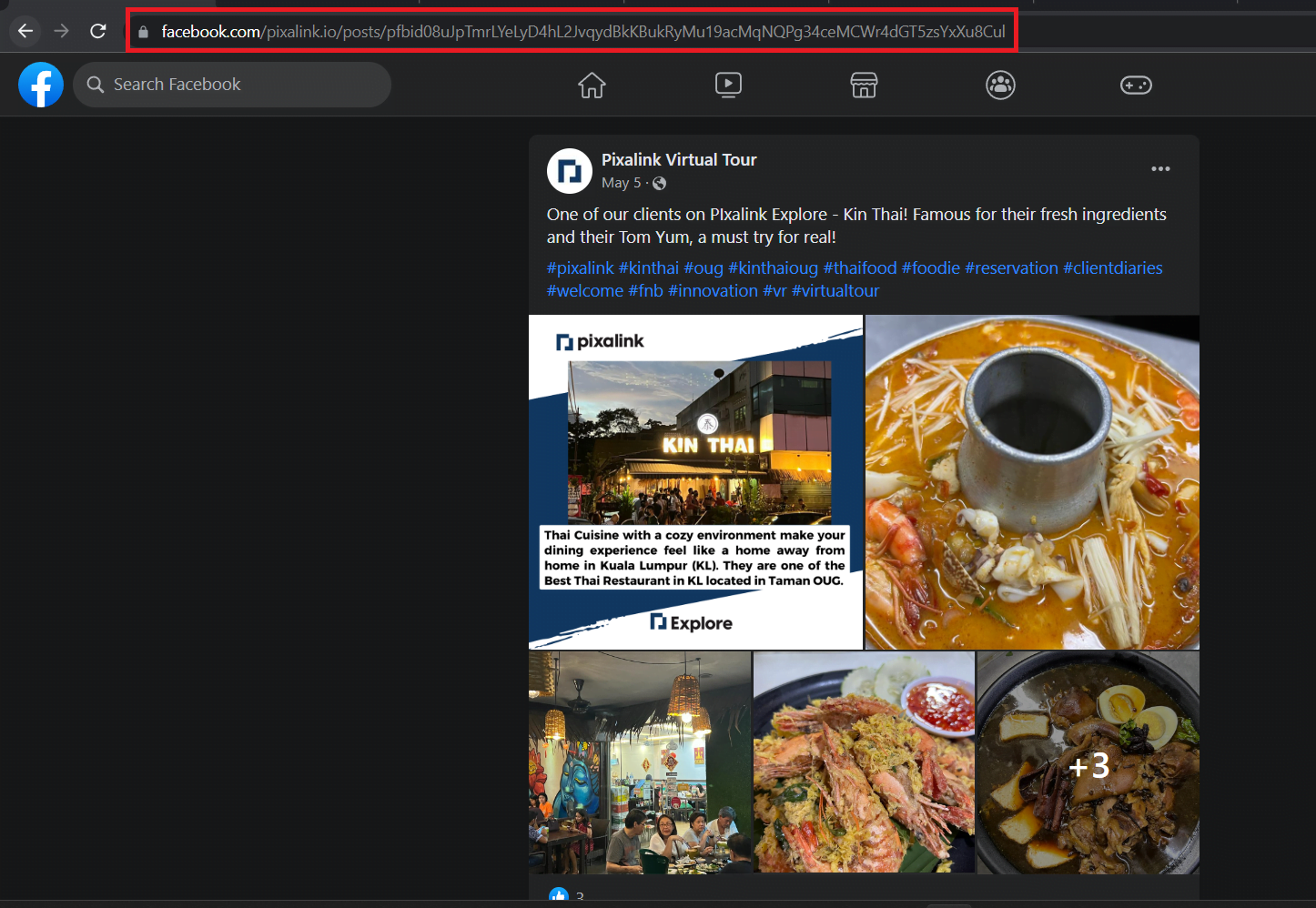Click the Facebook logo

40,85
